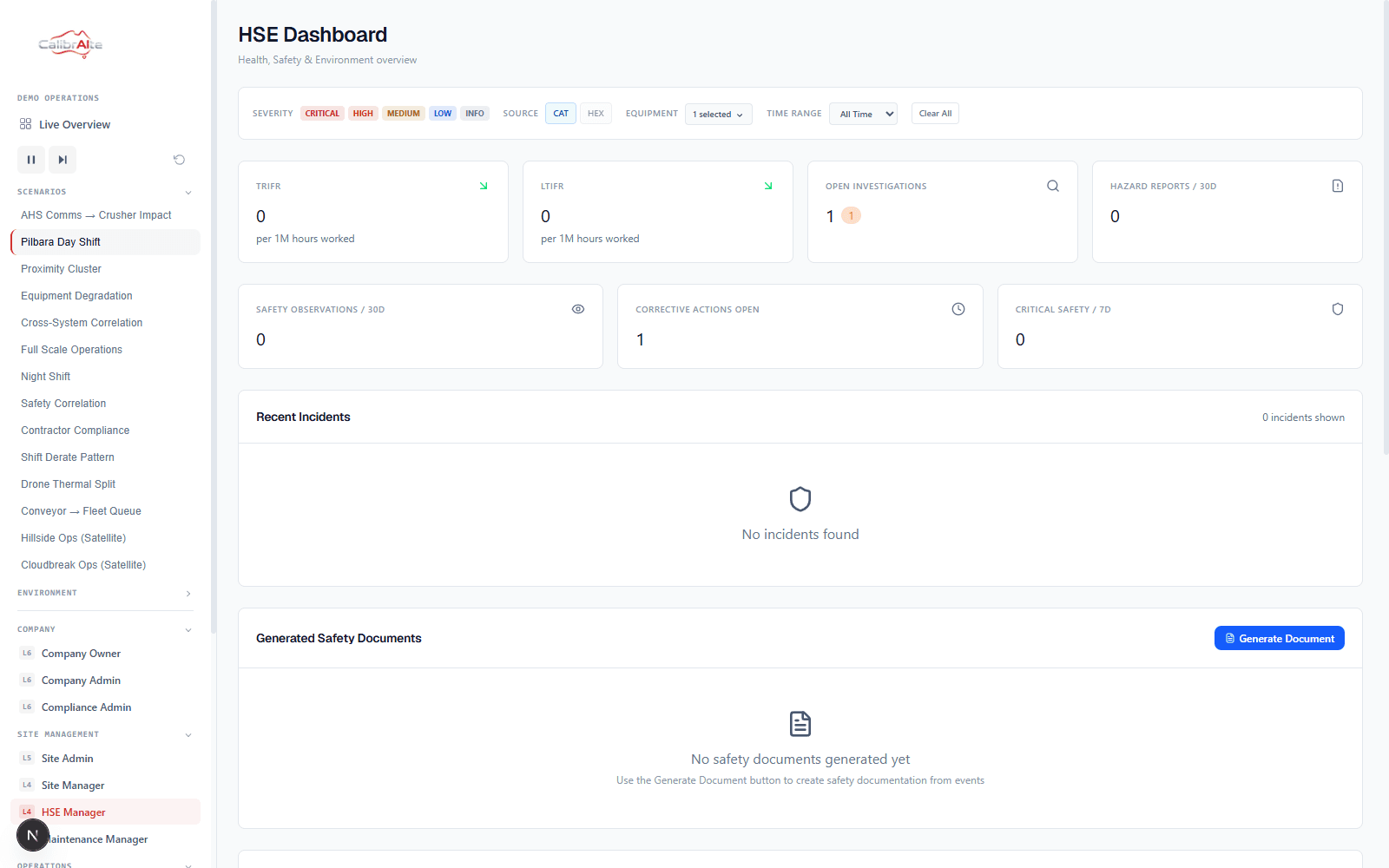Toggle the CRITICAL severity filter
Viewport: 1389px width, 868px height.
(x=322, y=114)
